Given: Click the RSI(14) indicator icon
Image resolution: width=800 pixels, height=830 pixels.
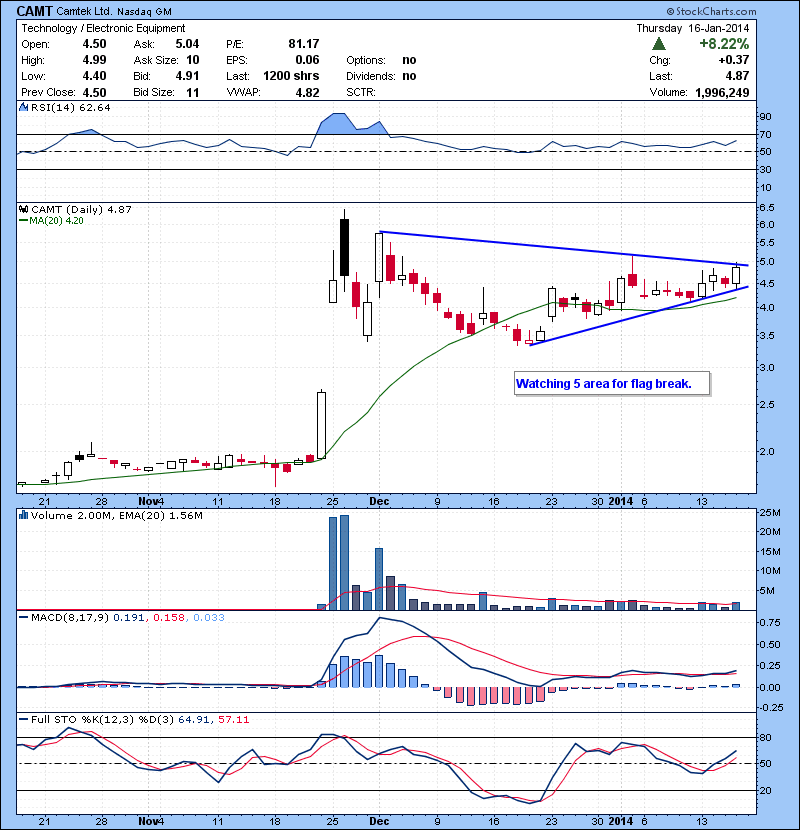Looking at the screenshot, I should pos(23,107).
